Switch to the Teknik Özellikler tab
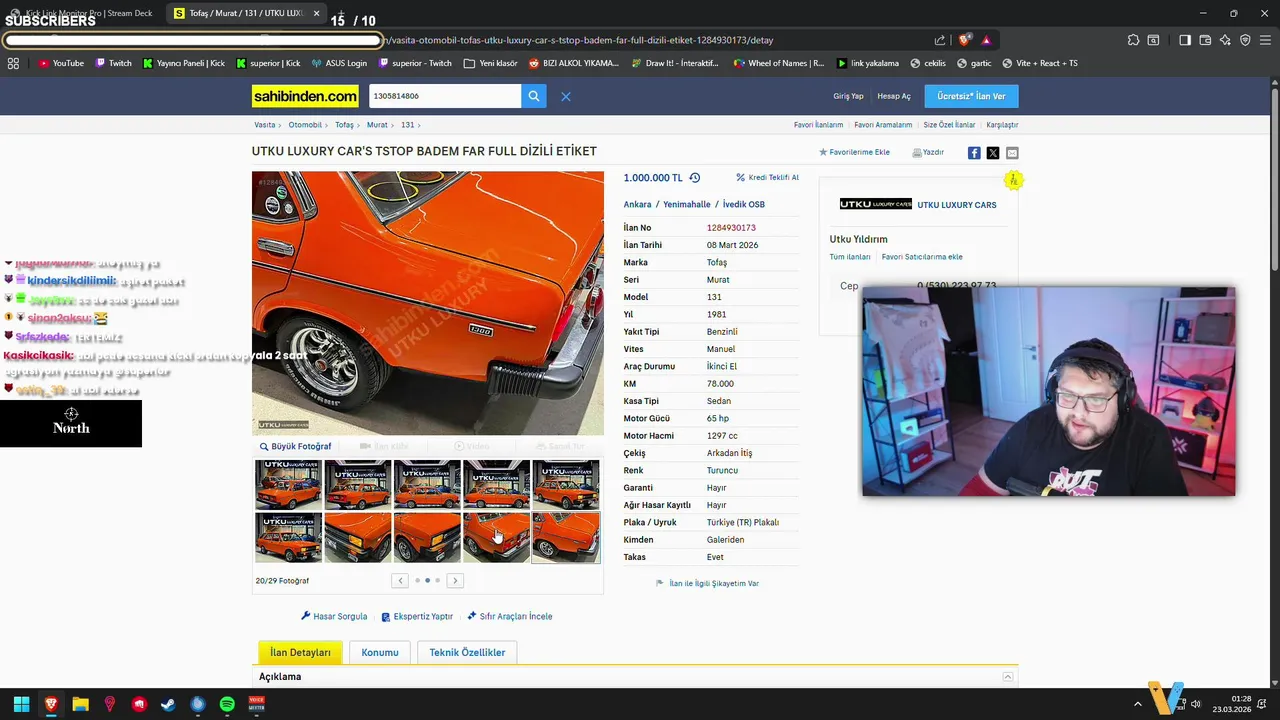1280x720 pixels. [x=467, y=652]
